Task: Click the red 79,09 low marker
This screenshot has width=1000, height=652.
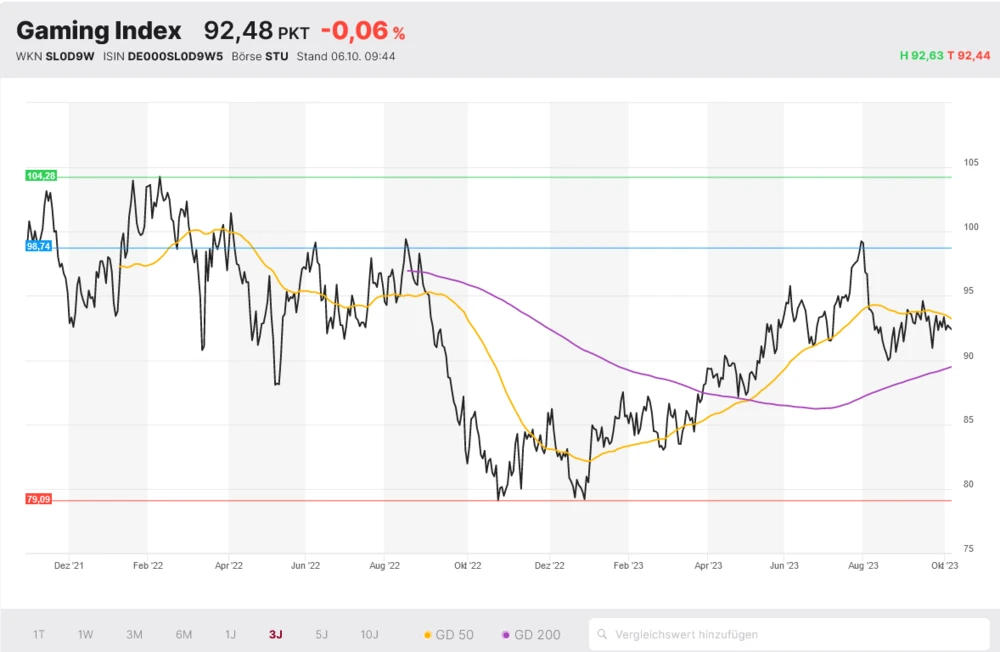Action: [x=39, y=499]
